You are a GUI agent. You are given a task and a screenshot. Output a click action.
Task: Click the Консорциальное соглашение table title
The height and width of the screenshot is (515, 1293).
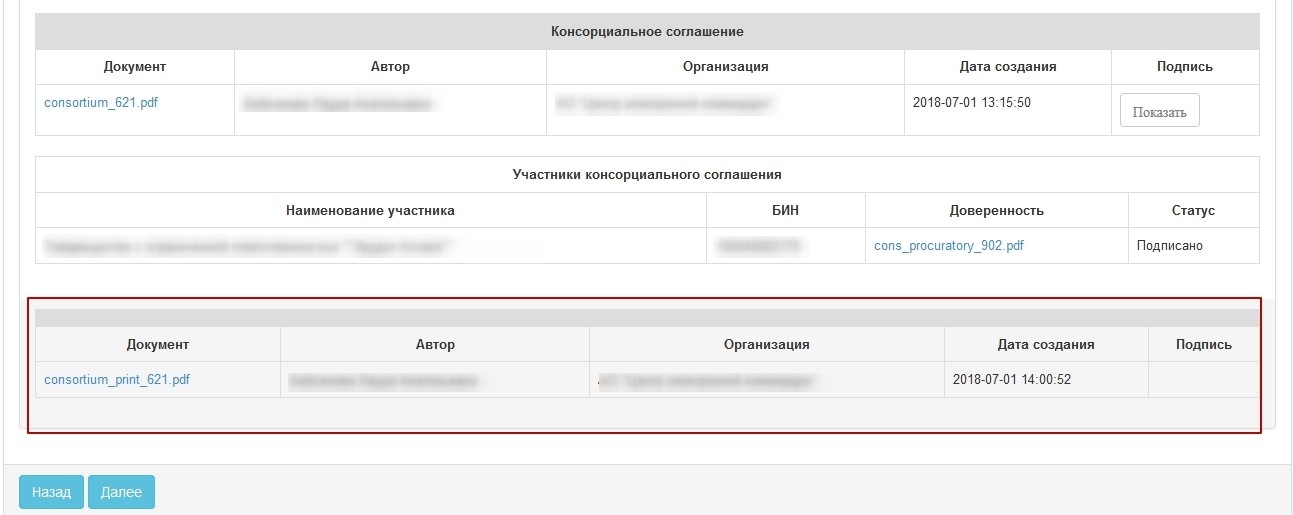[647, 32]
